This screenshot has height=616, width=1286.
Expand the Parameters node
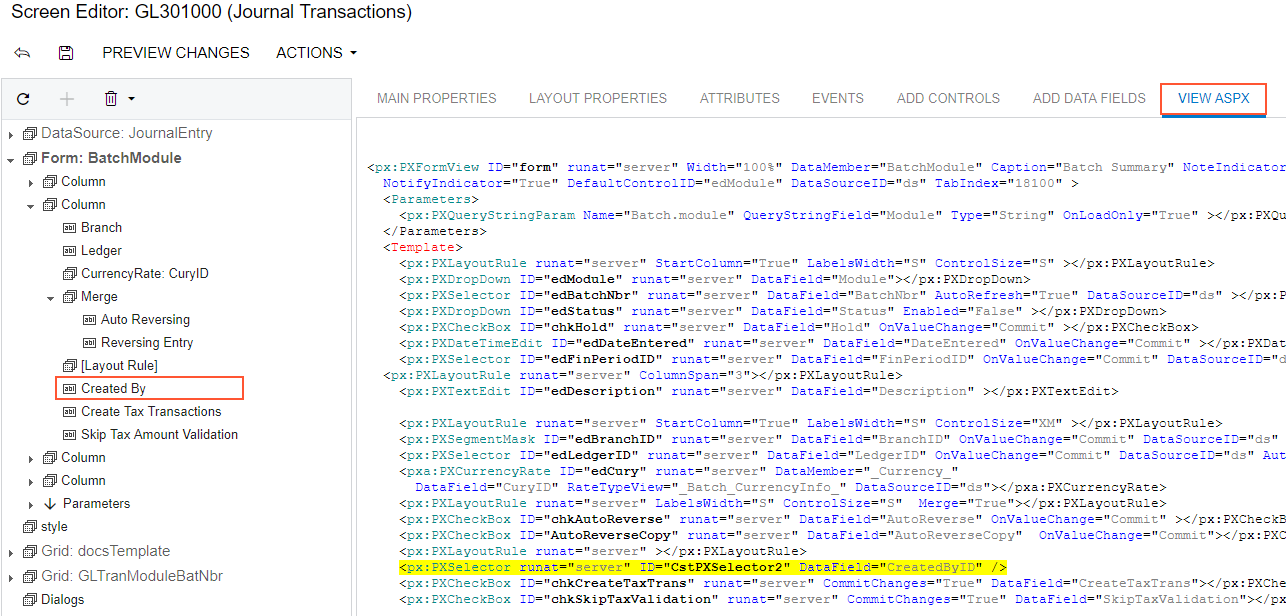point(30,504)
